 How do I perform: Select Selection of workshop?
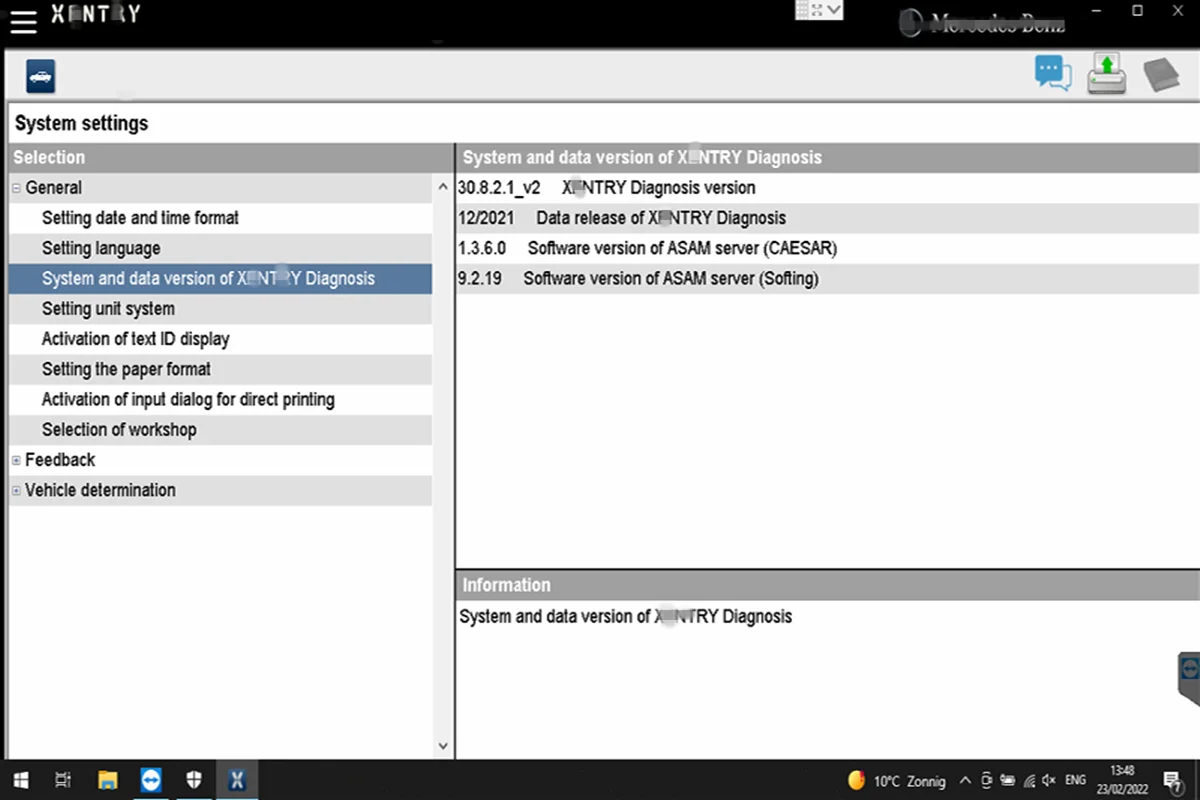point(220,430)
